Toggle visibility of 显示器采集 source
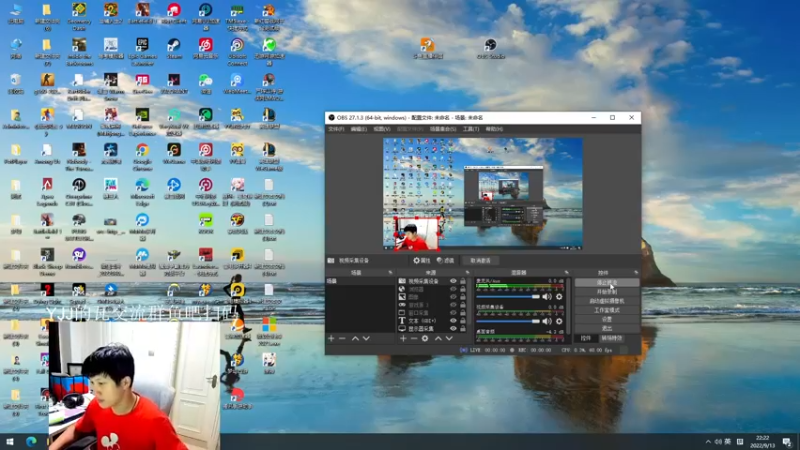This screenshot has width=800, height=450. pos(453,329)
